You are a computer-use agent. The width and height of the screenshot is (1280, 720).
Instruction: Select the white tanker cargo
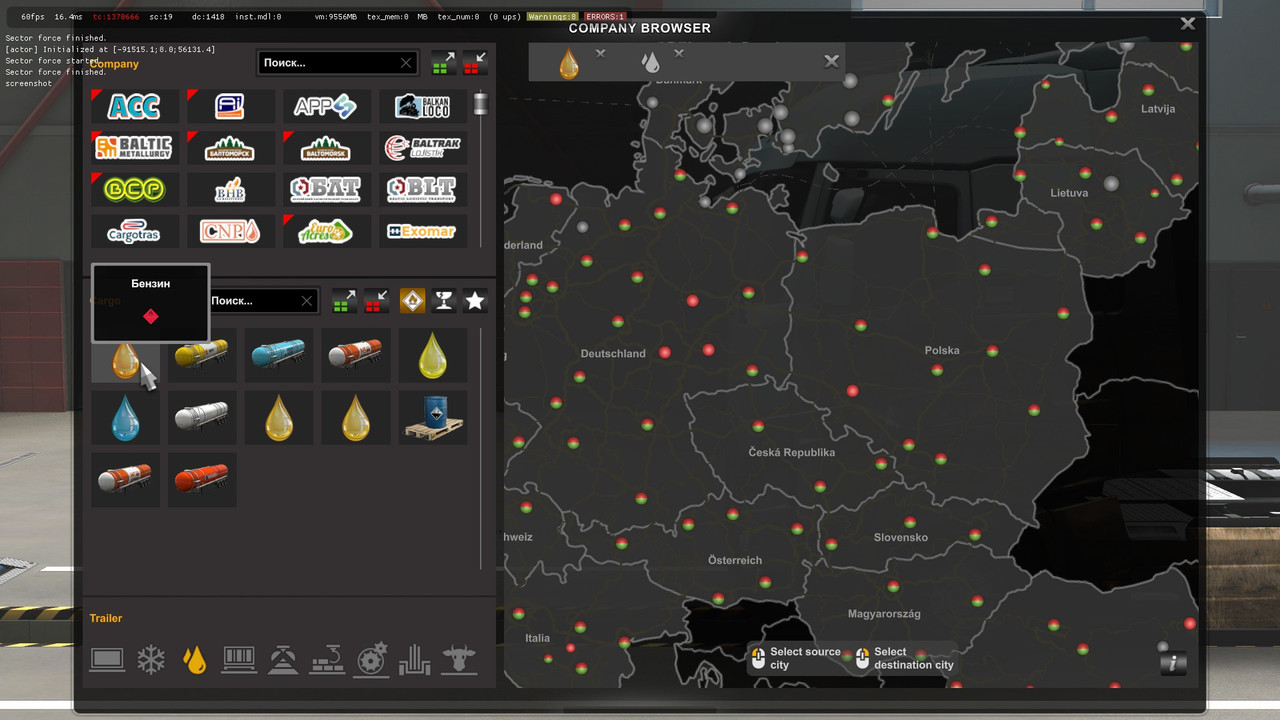[202, 417]
